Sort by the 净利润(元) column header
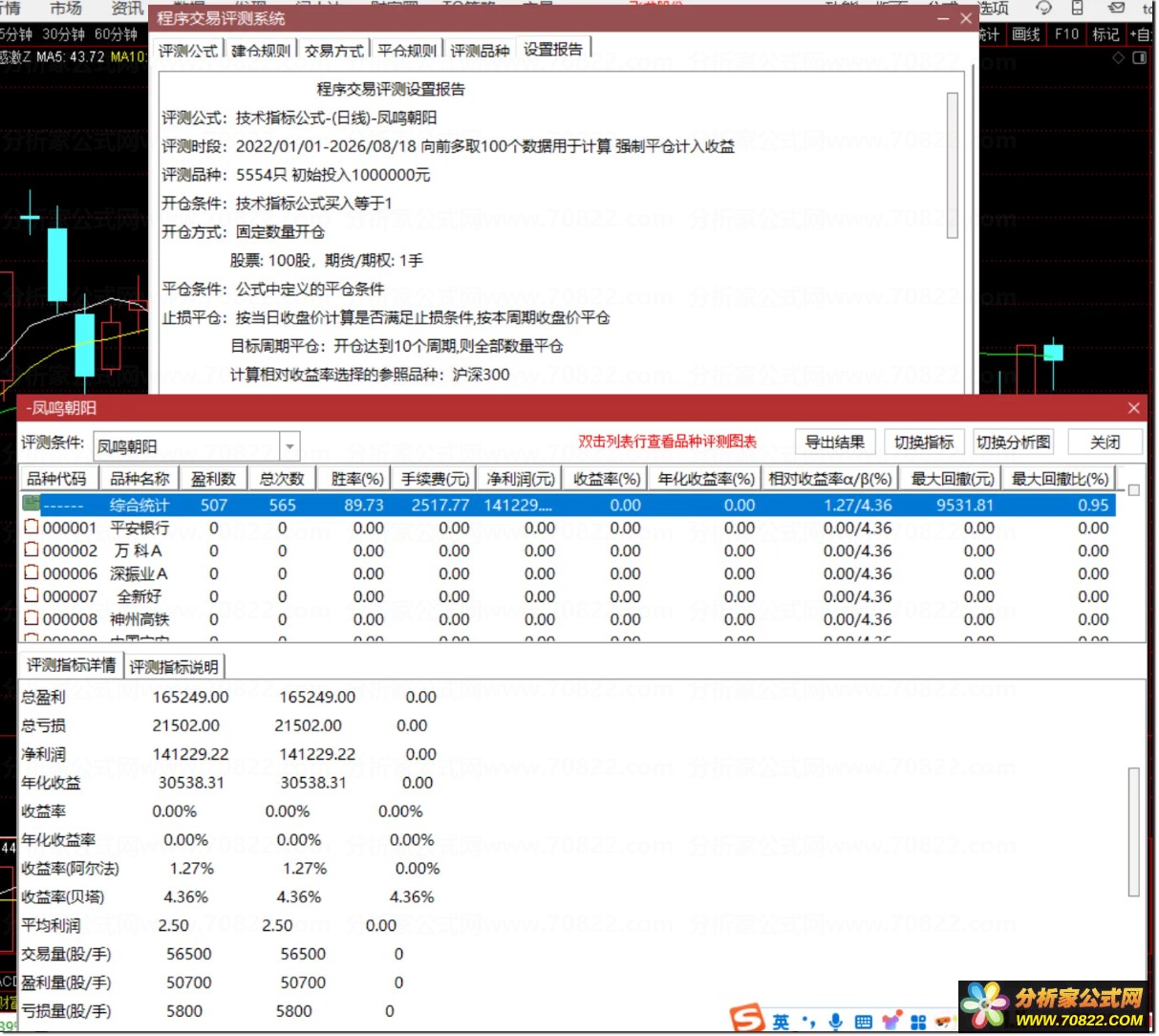This screenshot has width=1159, height=1036. 519,478
